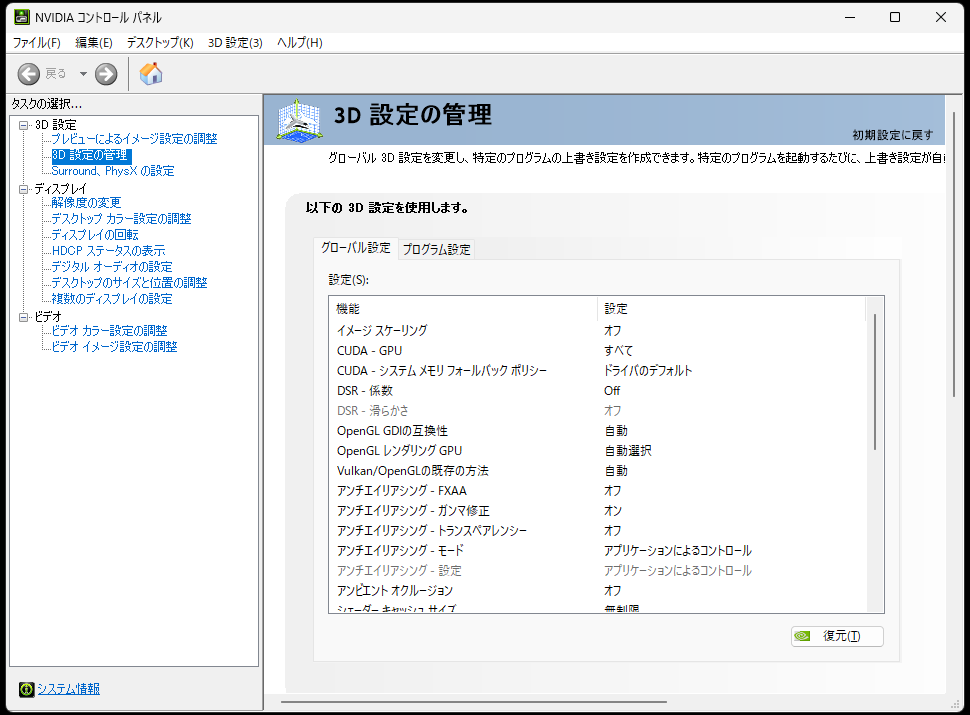The width and height of the screenshot is (970, 715).
Task: Click the ドライバのデフォルト value
Action: pyautogui.click(x=648, y=370)
